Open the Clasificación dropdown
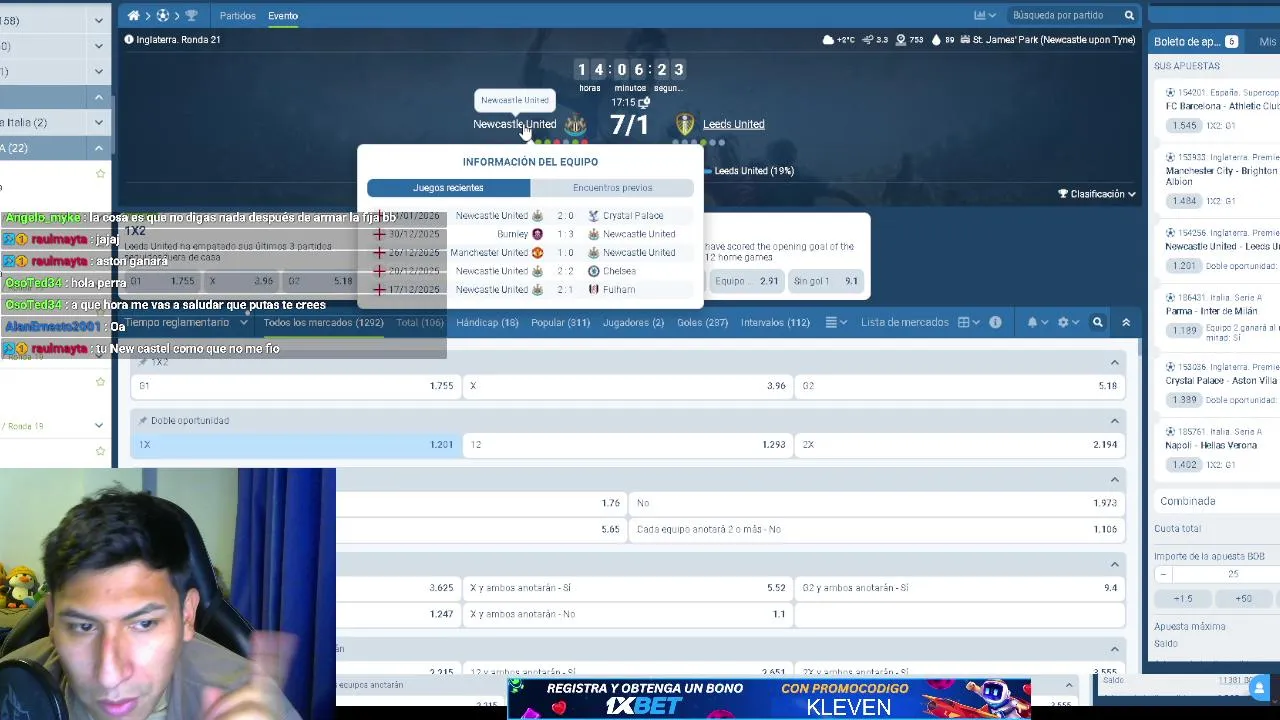This screenshot has height=720, width=1280. tap(1097, 194)
